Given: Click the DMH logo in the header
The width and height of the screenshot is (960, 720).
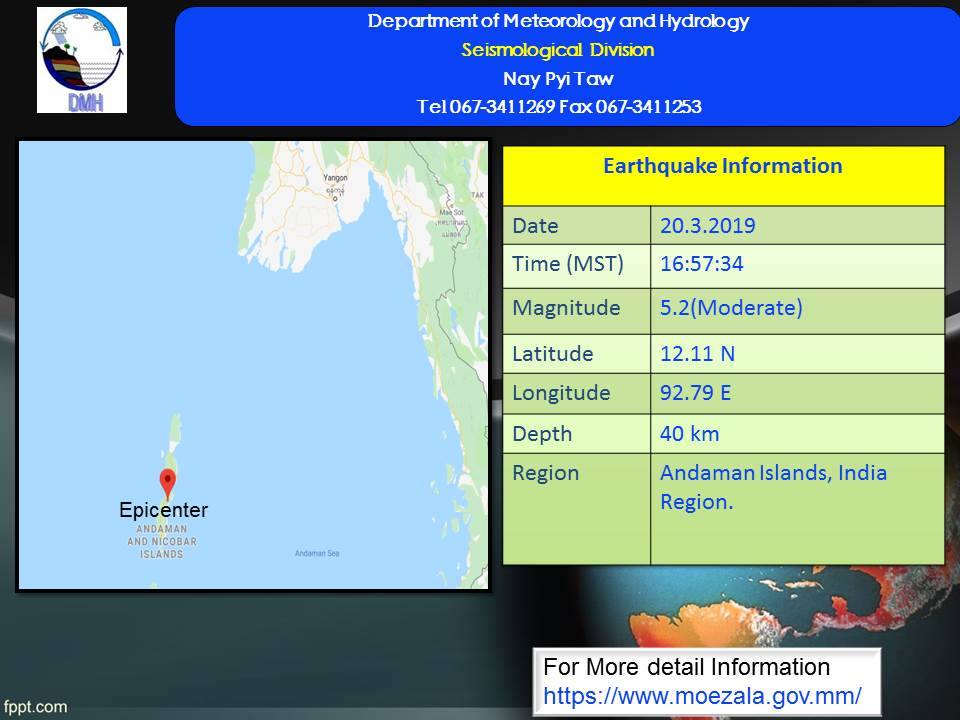Looking at the screenshot, I should pos(82,60).
